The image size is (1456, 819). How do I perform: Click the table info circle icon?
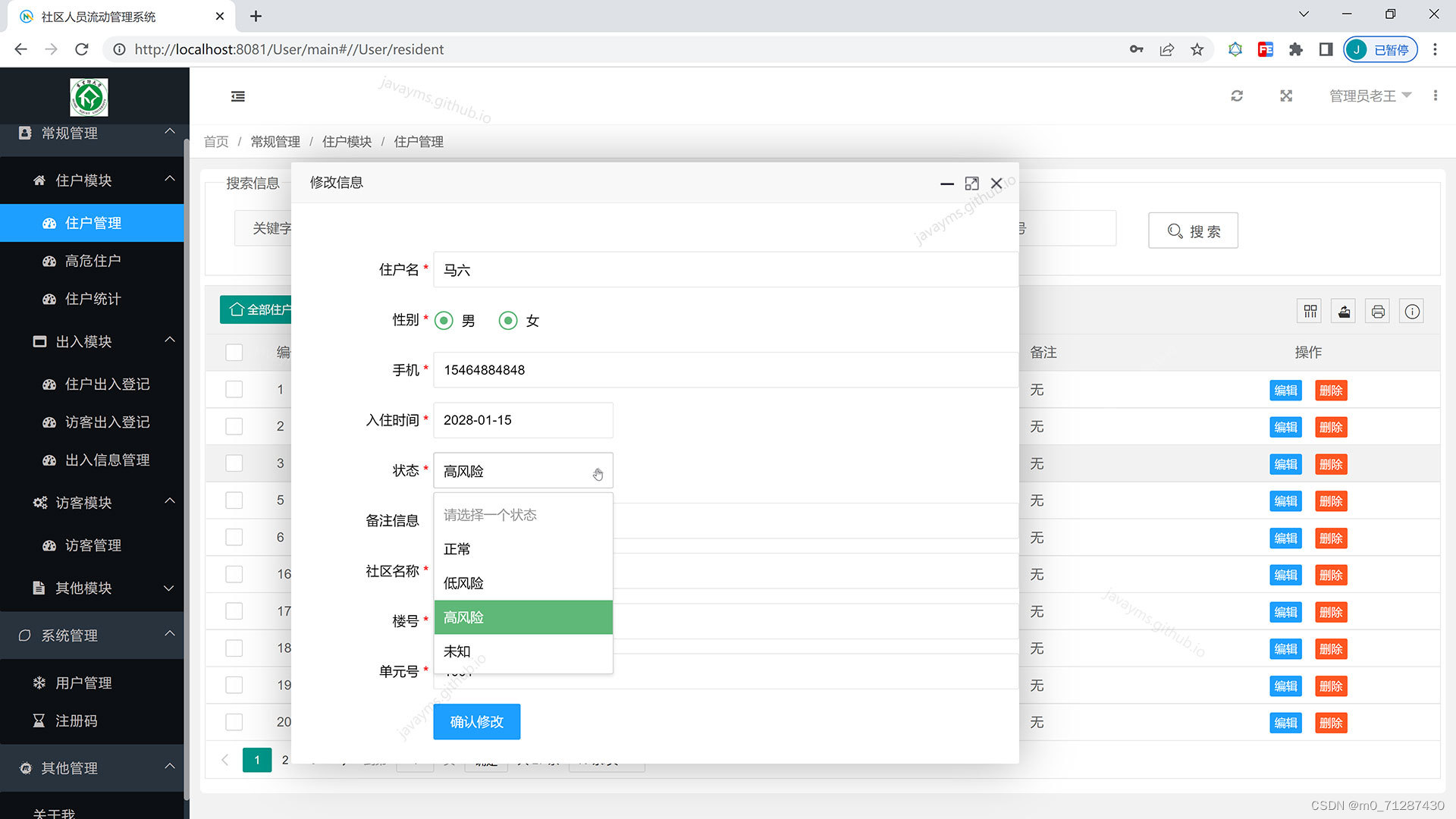(x=1412, y=312)
